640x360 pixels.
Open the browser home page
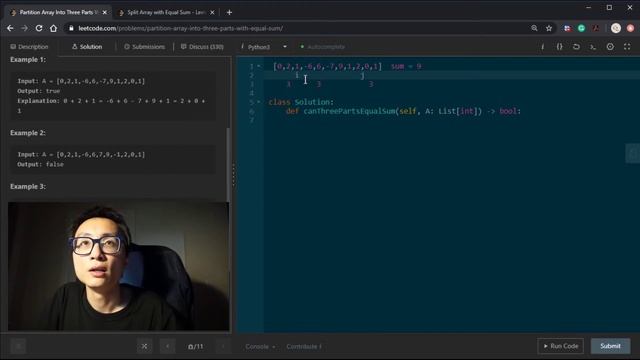pos(53,28)
